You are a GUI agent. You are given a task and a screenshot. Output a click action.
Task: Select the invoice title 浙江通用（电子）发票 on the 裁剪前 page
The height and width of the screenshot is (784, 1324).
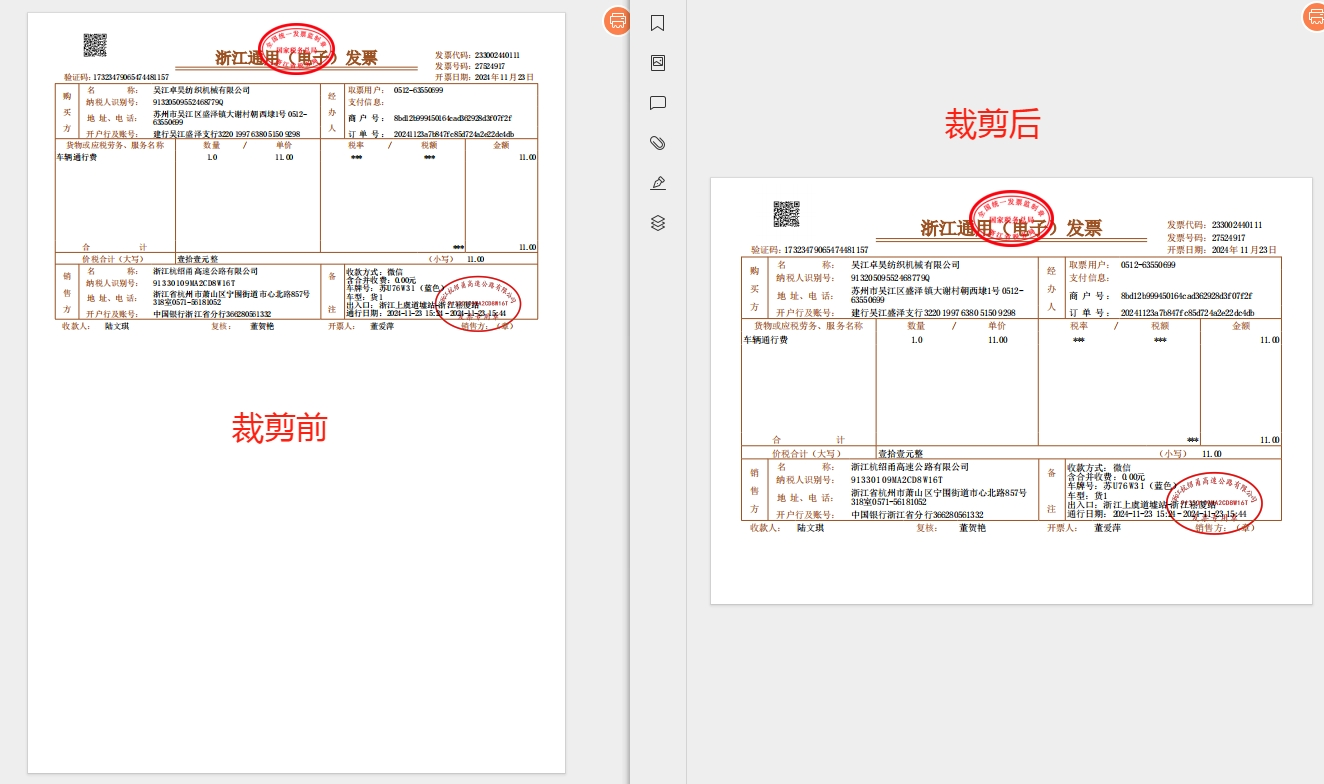(297, 58)
